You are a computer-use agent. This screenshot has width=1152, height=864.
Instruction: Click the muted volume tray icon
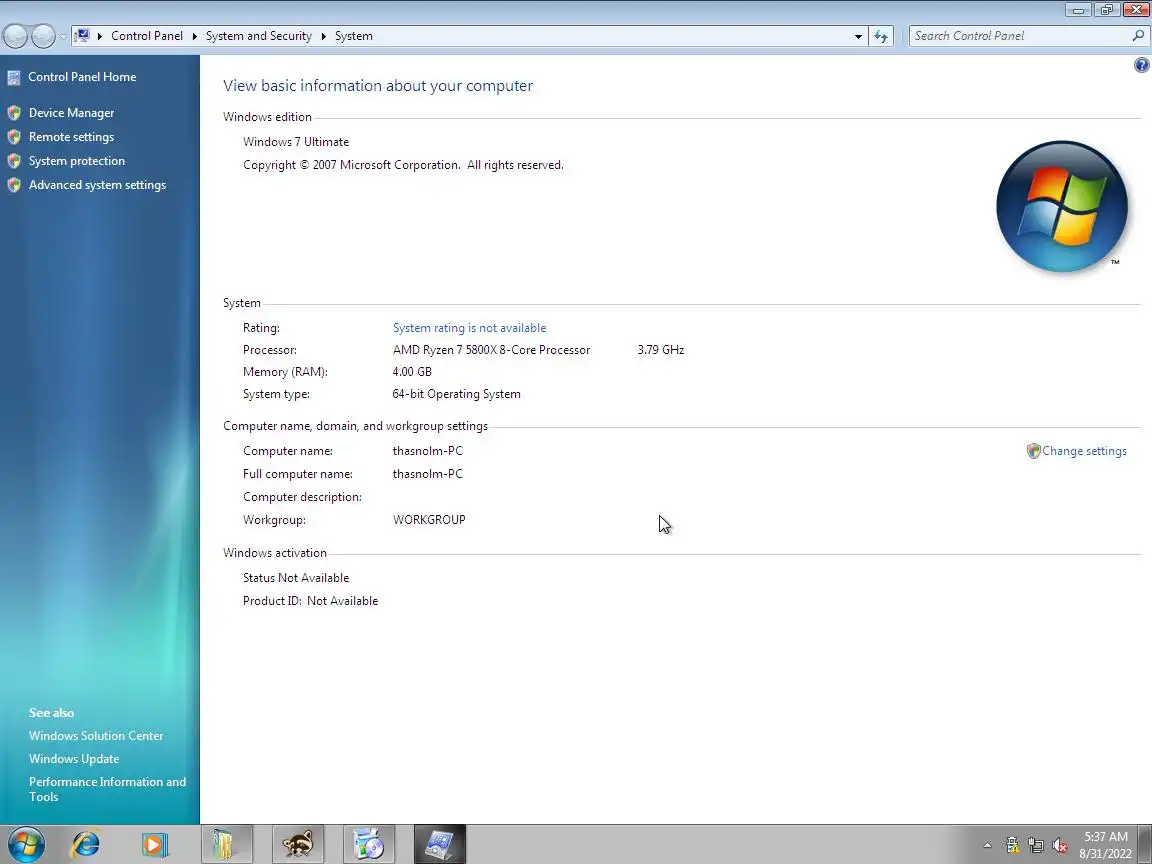[1059, 846]
